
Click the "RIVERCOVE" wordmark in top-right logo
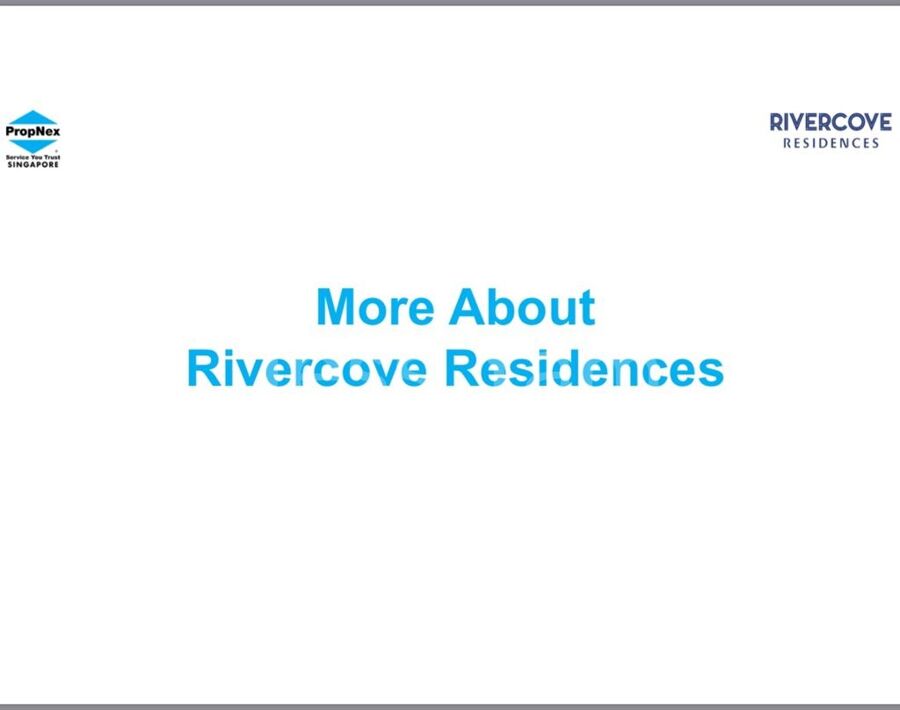830,122
